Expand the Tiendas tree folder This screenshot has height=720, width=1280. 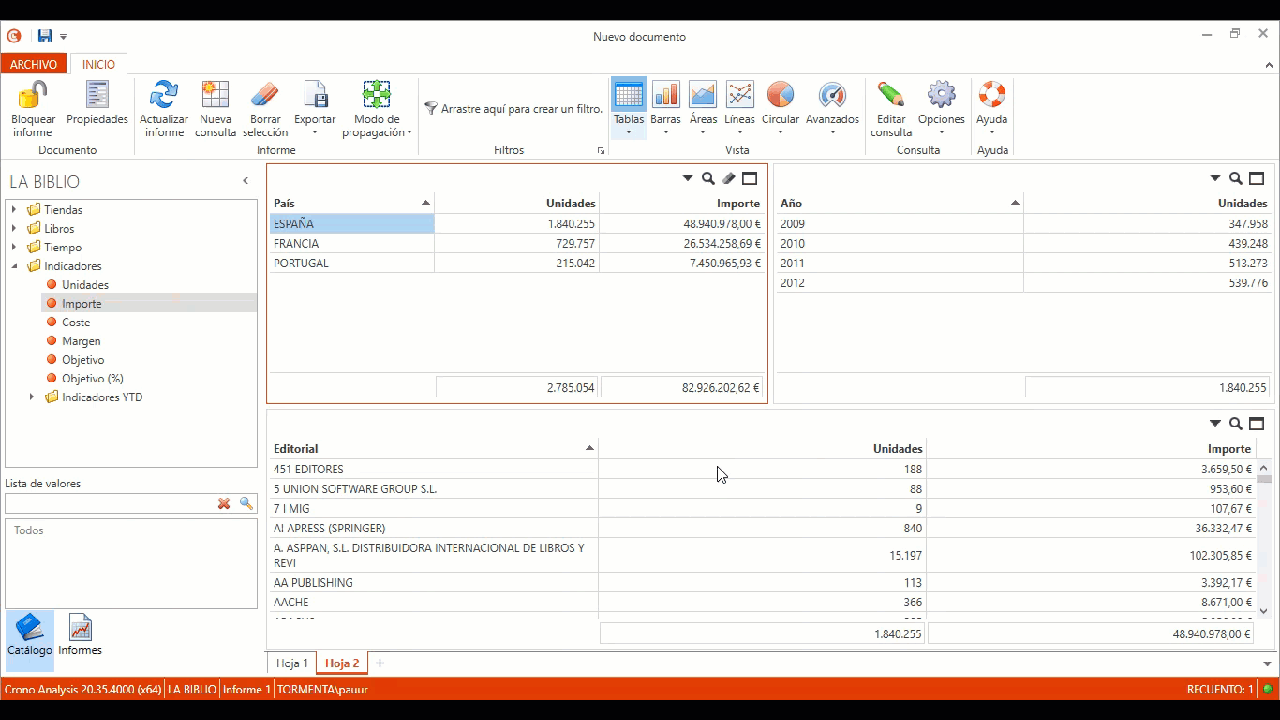coord(14,210)
